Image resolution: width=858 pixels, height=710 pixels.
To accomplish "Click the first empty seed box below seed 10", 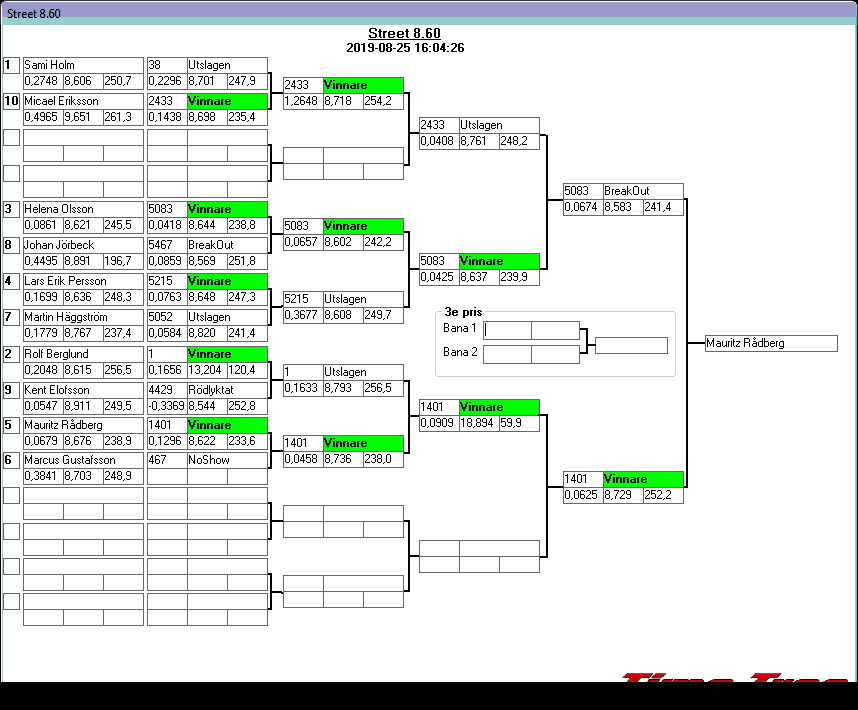I will (x=11, y=137).
